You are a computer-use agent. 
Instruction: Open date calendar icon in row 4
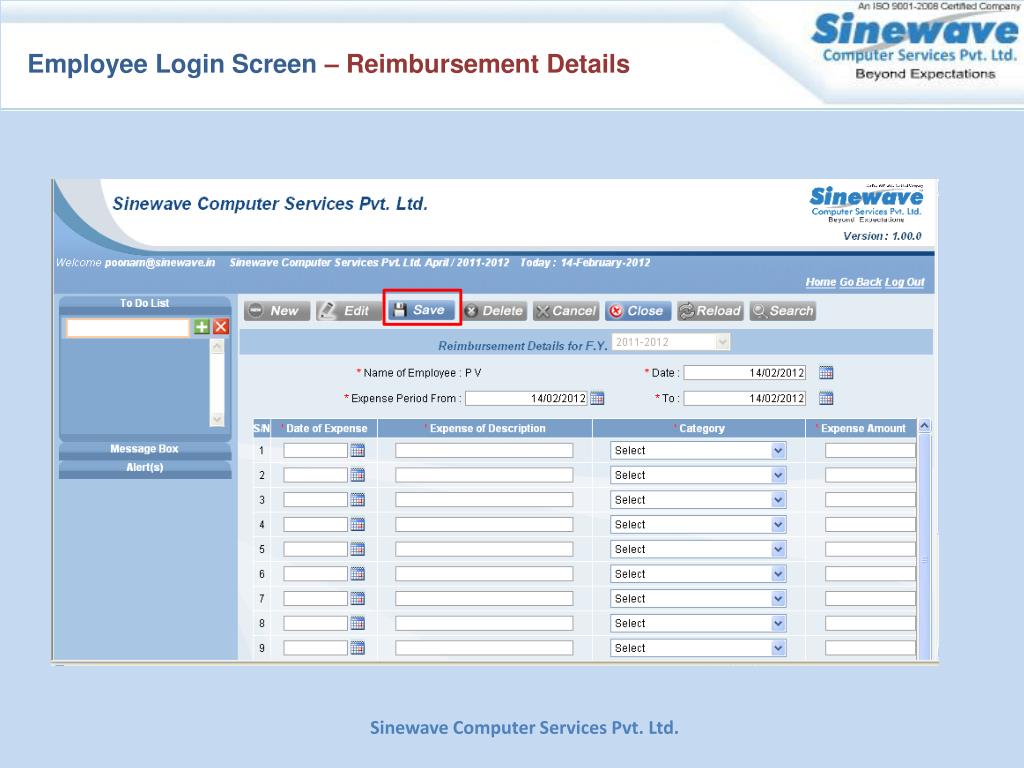pos(357,524)
